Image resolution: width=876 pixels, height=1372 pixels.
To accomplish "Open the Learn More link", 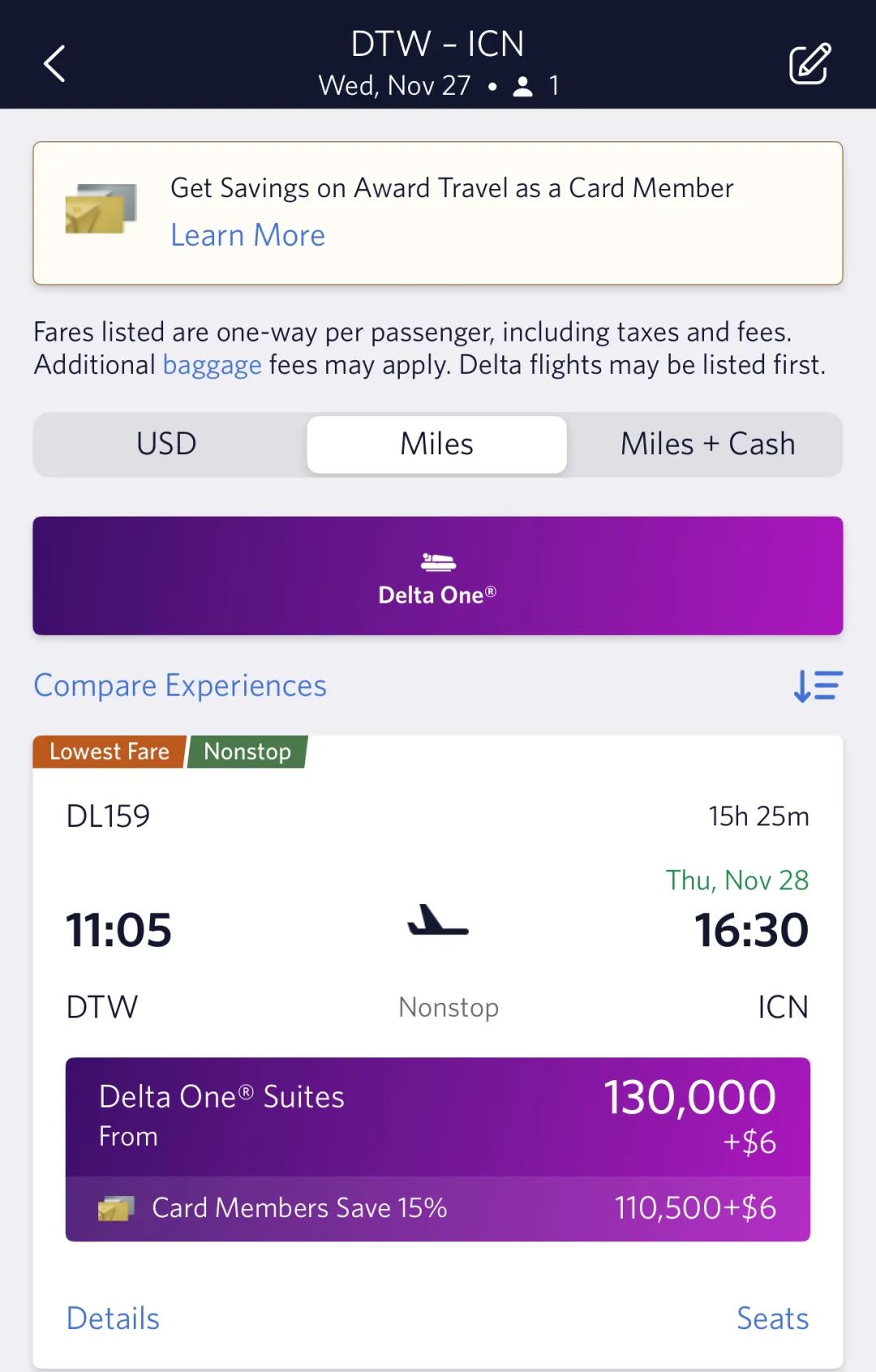I will (247, 235).
